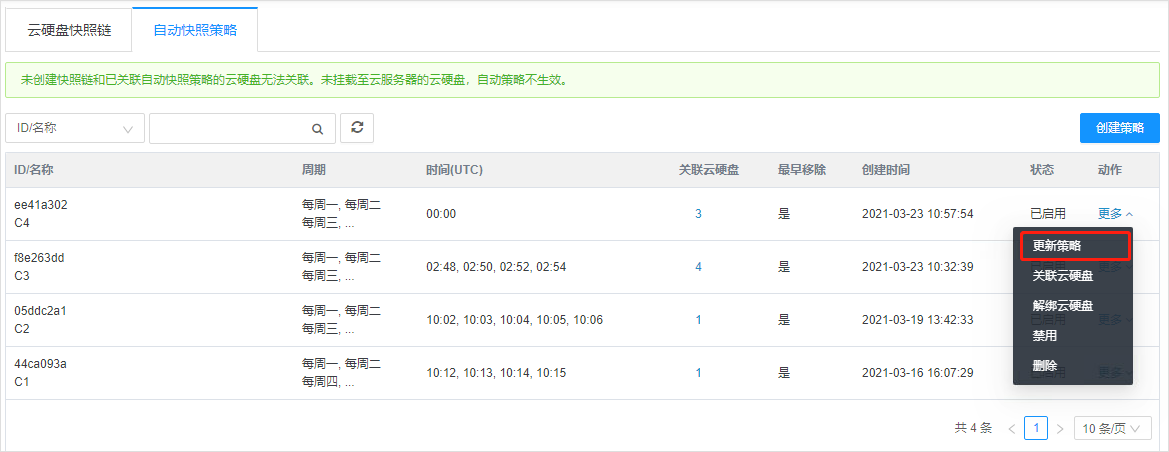Open associated disks count 4 for C3
The height and width of the screenshot is (452, 1169).
[699, 267]
